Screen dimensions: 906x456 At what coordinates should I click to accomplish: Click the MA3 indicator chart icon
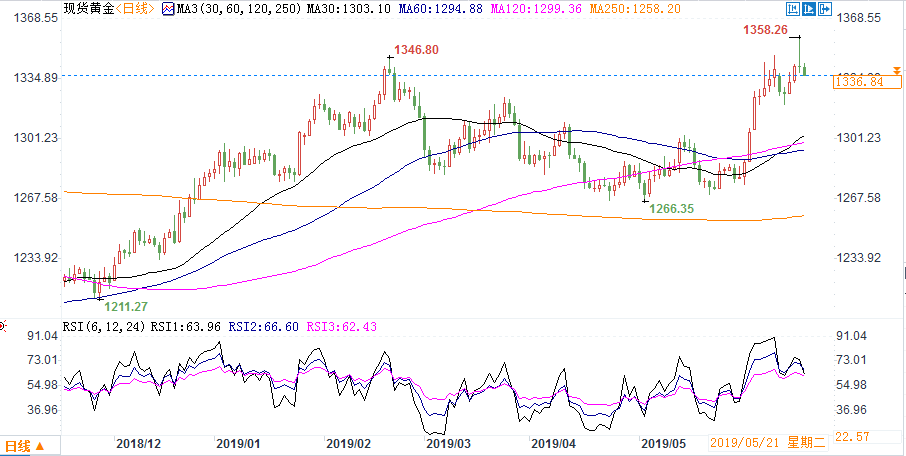[168, 9]
